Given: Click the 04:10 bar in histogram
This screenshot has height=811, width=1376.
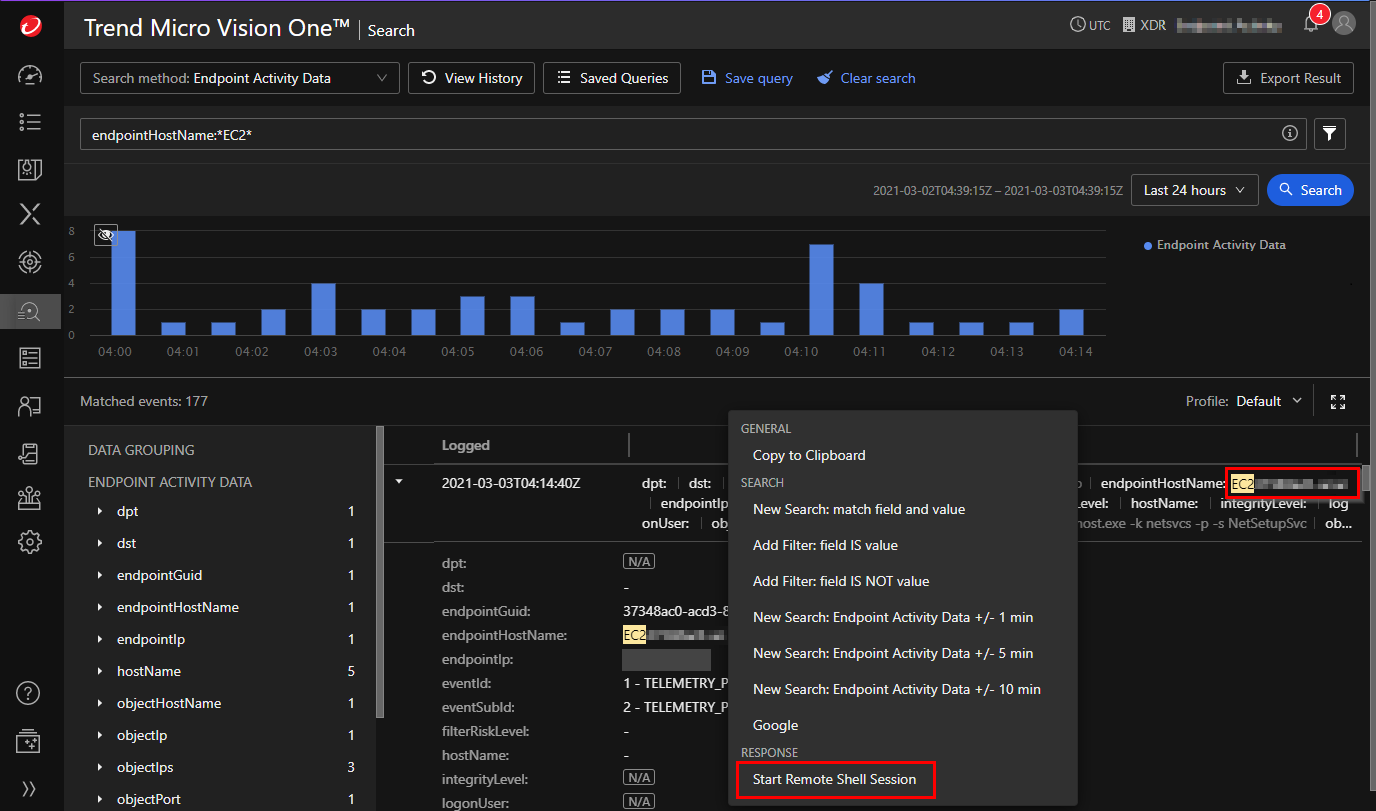Looking at the screenshot, I should (821, 290).
